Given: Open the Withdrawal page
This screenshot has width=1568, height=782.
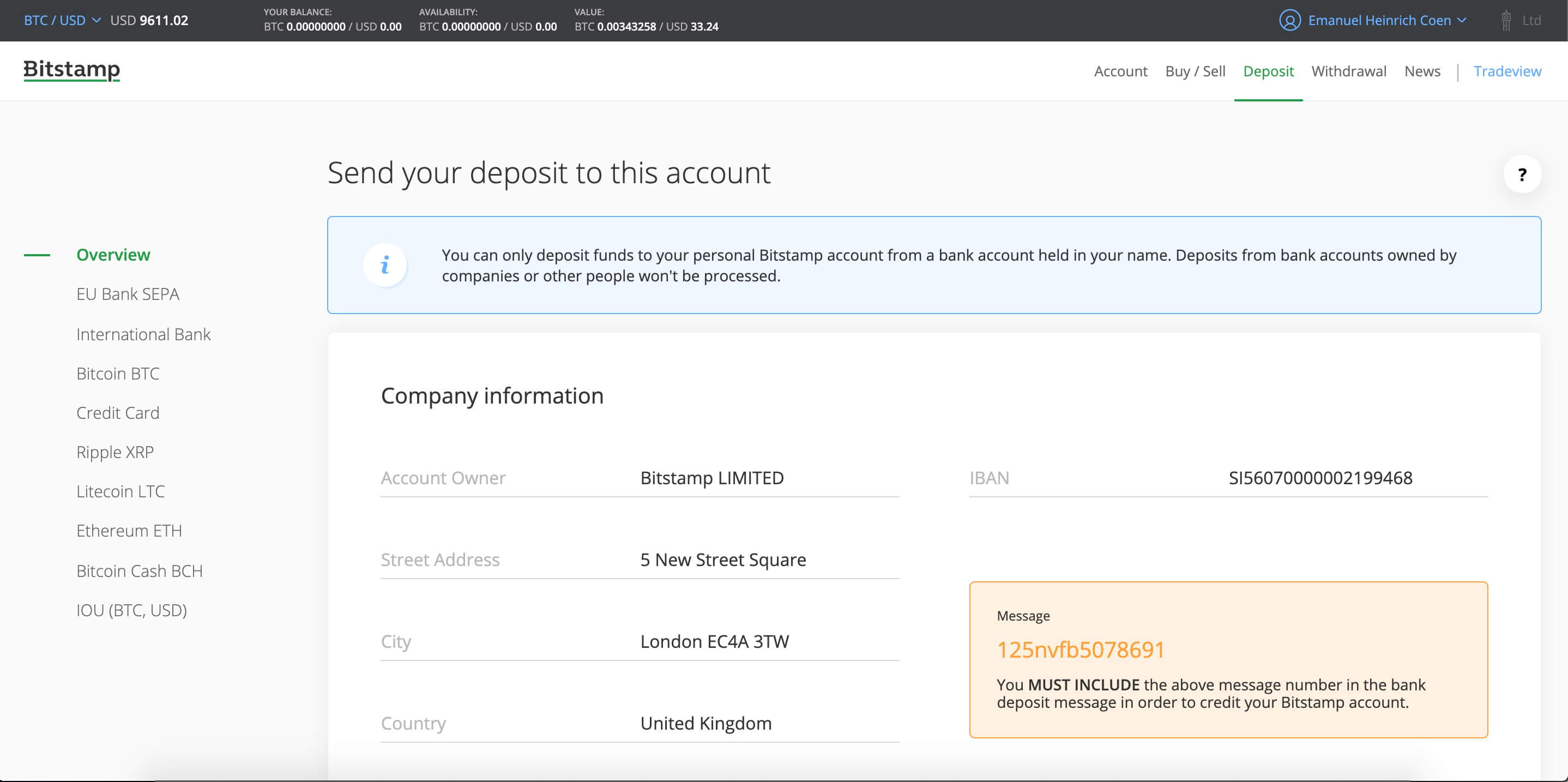Looking at the screenshot, I should tap(1348, 71).
